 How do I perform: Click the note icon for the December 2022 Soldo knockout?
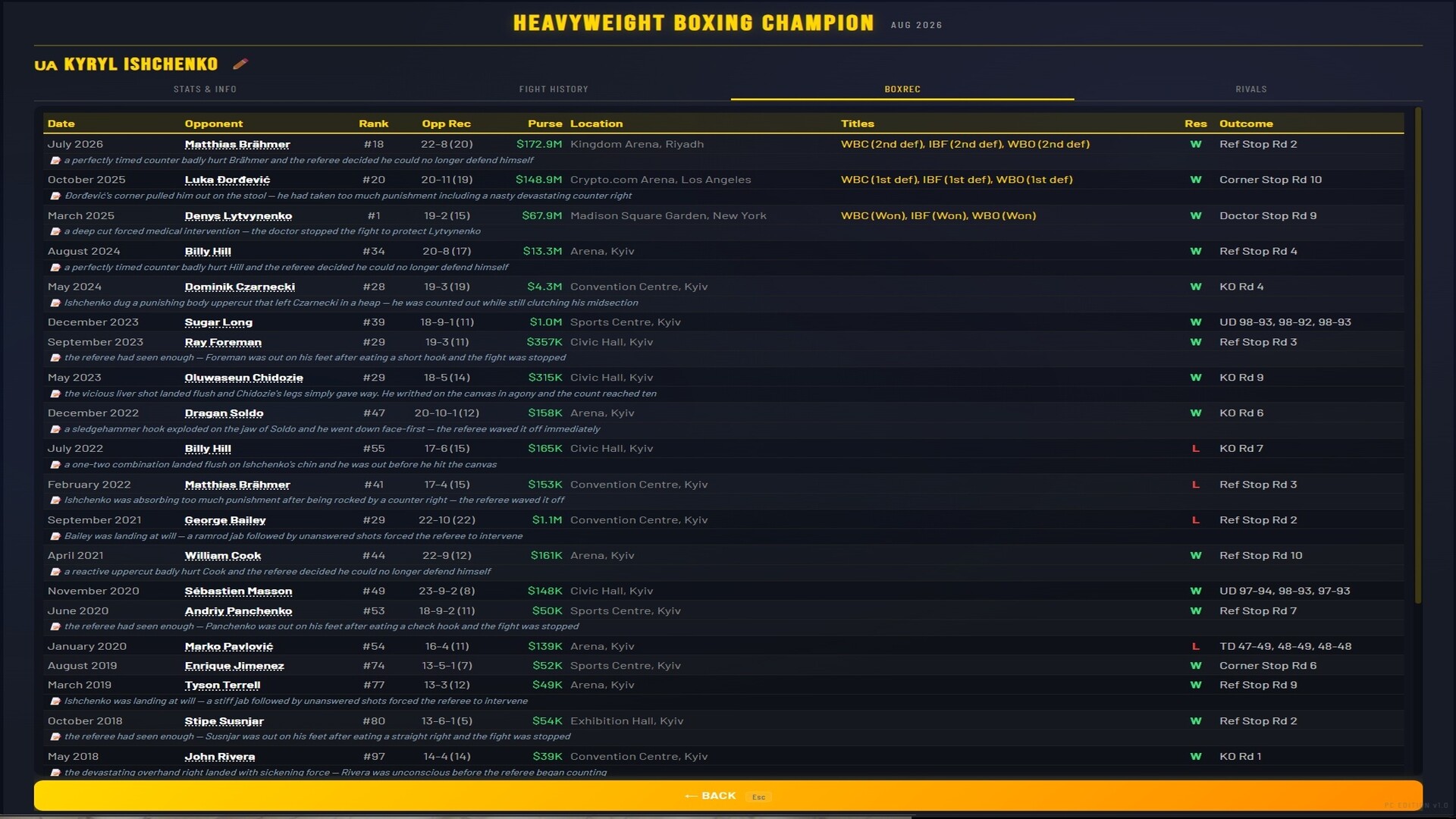pos(56,428)
